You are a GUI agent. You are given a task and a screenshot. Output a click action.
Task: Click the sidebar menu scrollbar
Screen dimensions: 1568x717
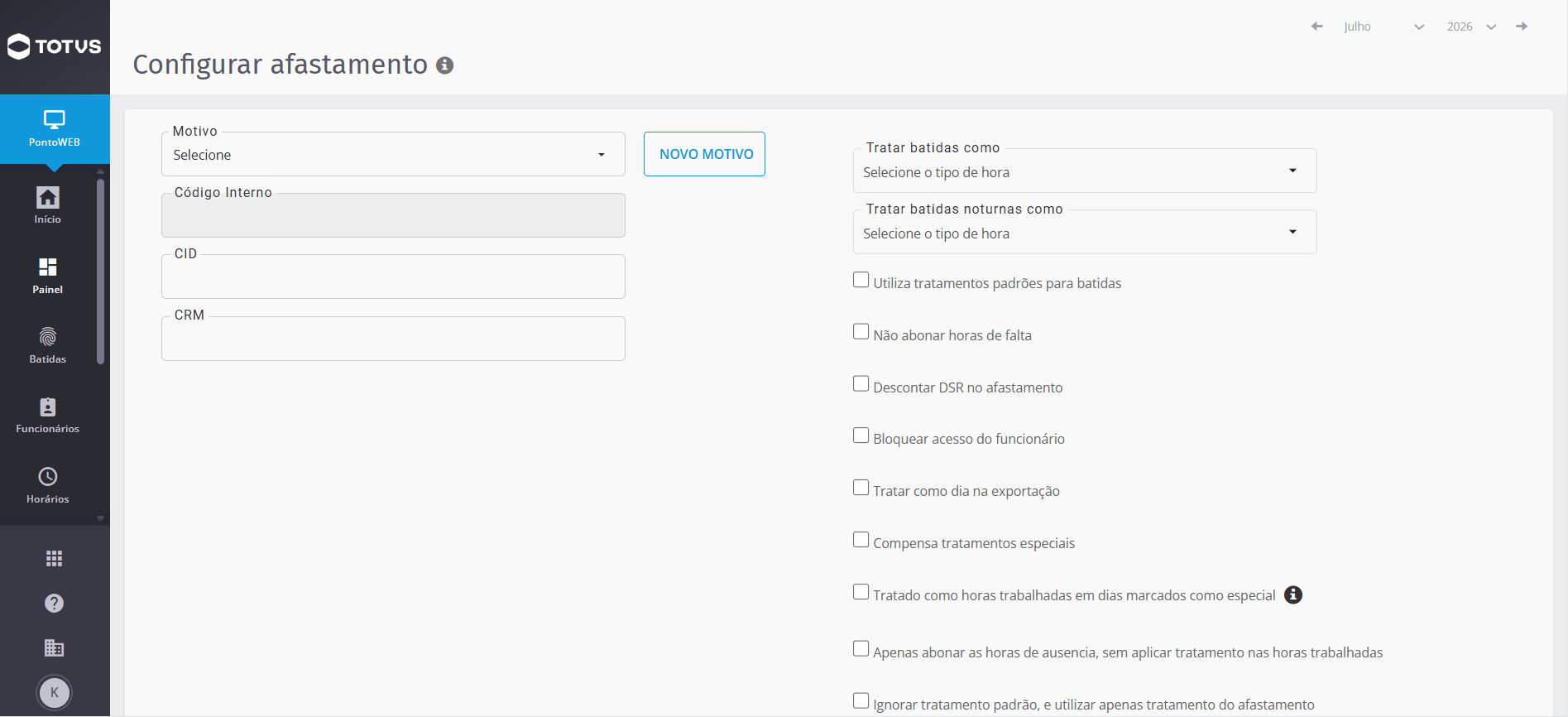pyautogui.click(x=101, y=272)
